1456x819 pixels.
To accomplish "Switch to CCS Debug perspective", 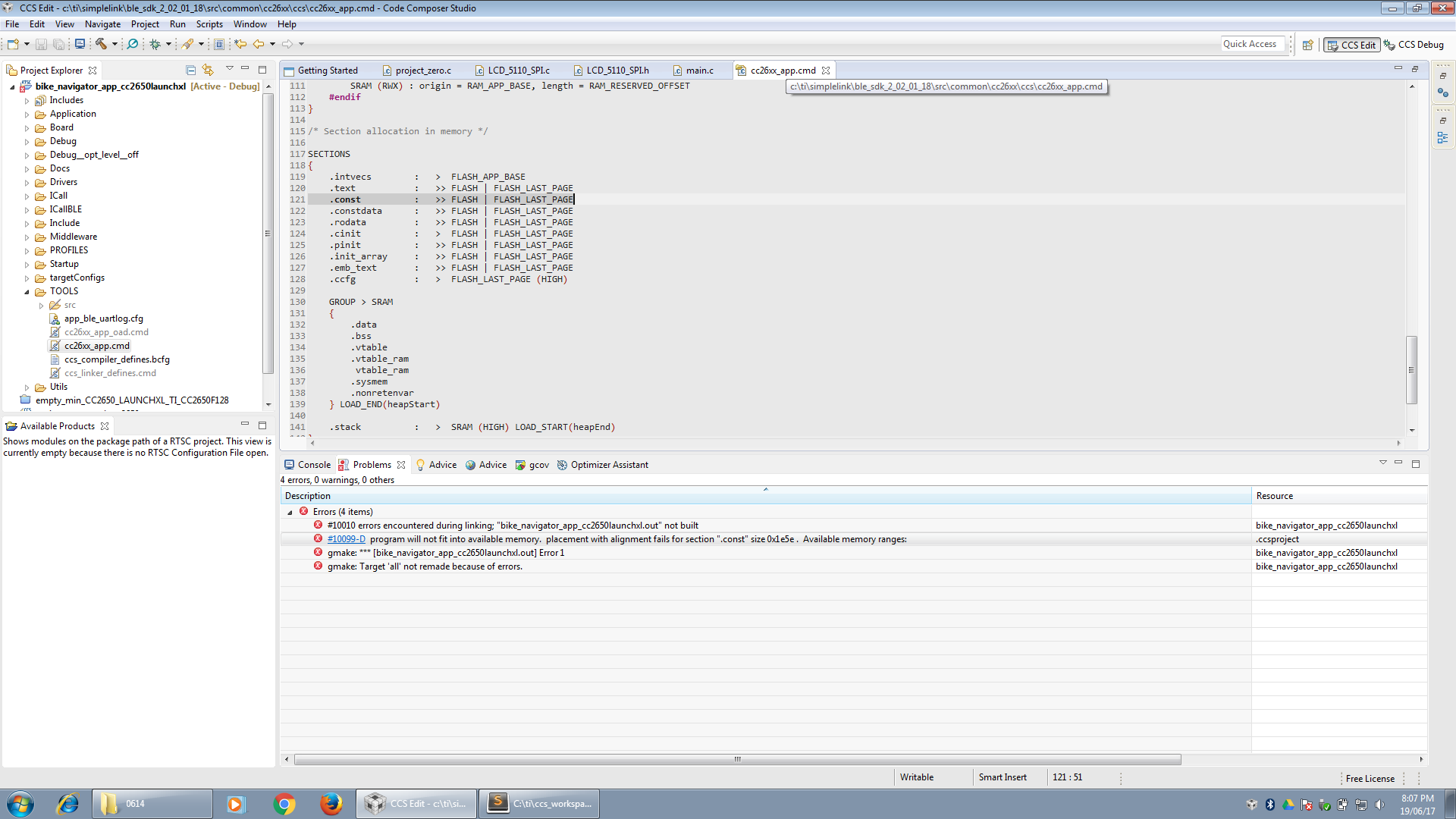I will [1414, 45].
